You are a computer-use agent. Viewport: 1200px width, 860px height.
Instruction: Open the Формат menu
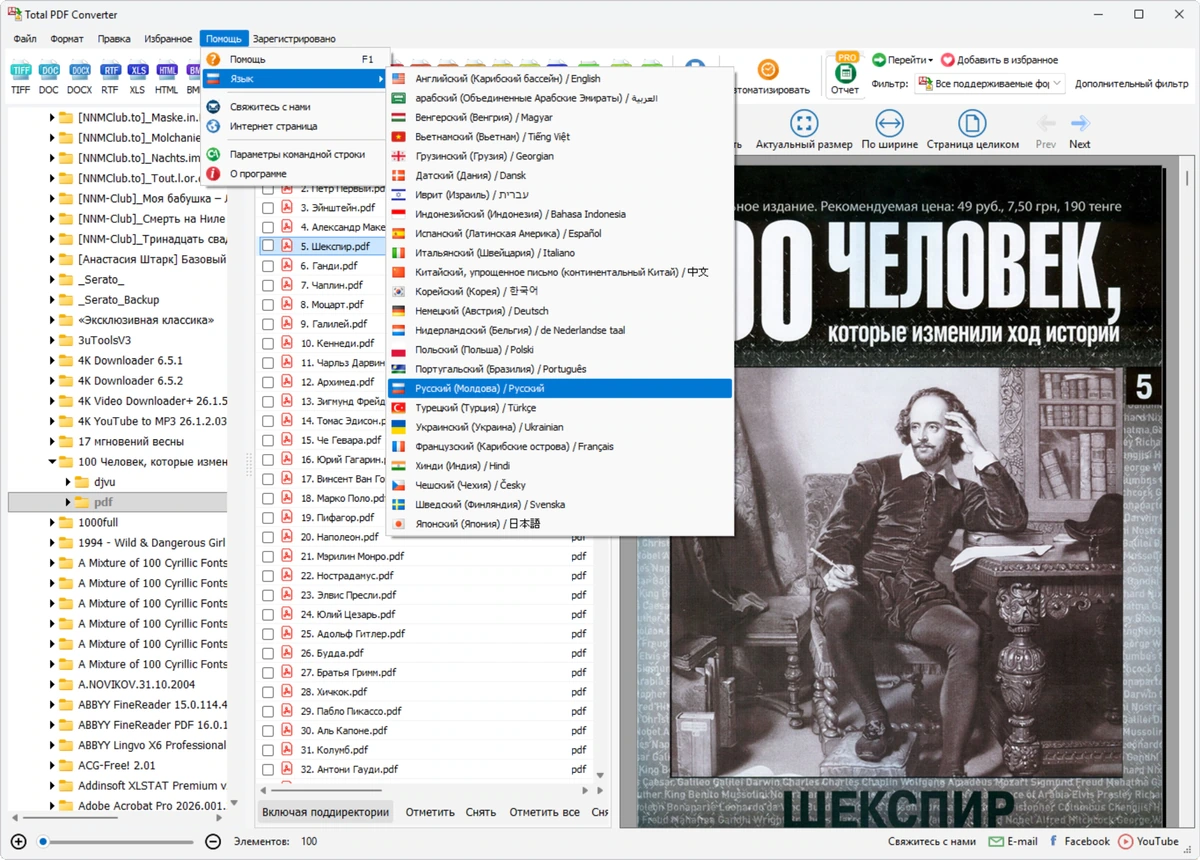[67, 39]
